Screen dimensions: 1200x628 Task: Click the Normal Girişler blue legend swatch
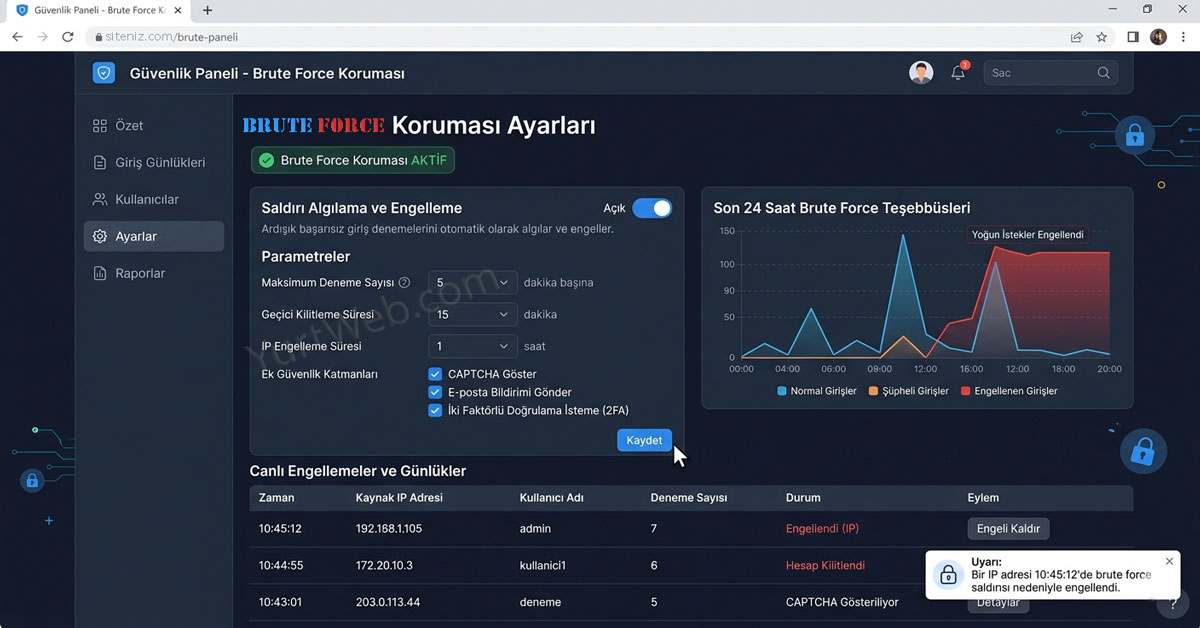782,391
